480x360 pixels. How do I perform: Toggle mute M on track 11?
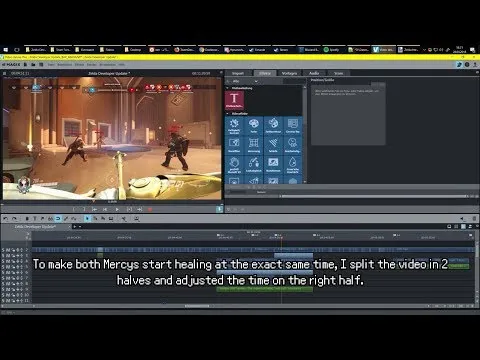click(x=8, y=301)
